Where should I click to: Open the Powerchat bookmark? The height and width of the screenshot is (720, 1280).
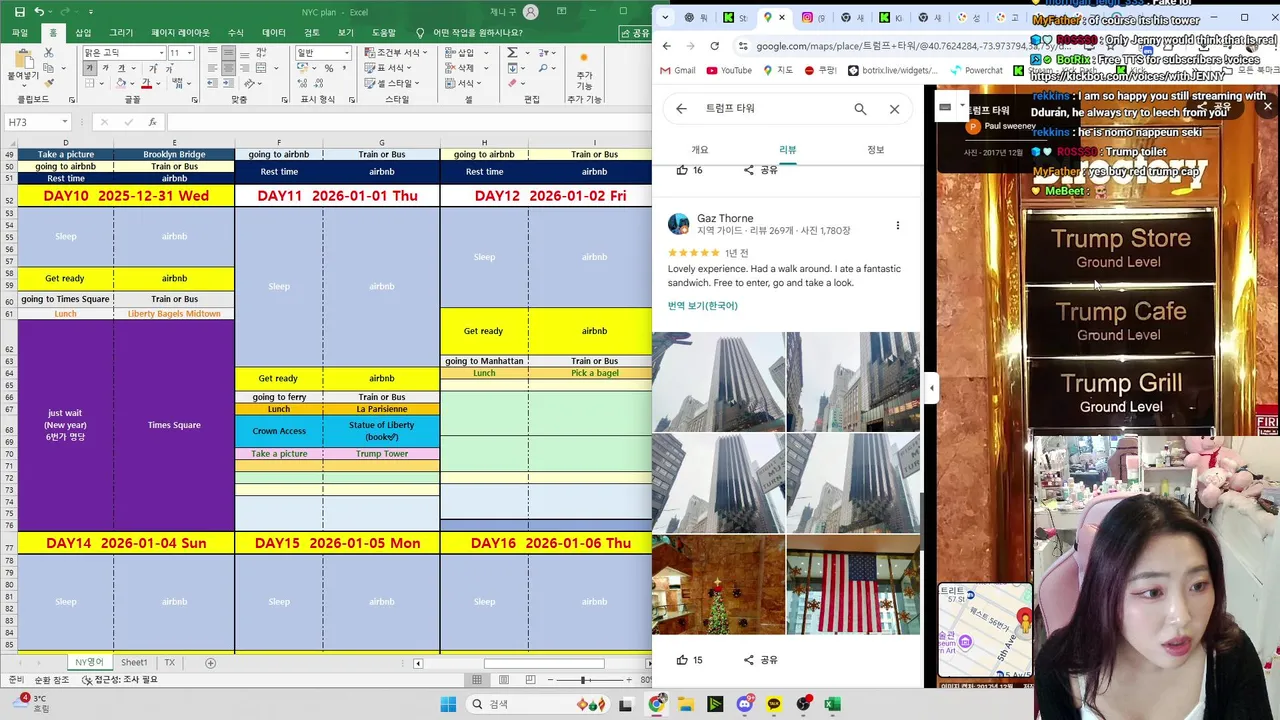(x=976, y=70)
